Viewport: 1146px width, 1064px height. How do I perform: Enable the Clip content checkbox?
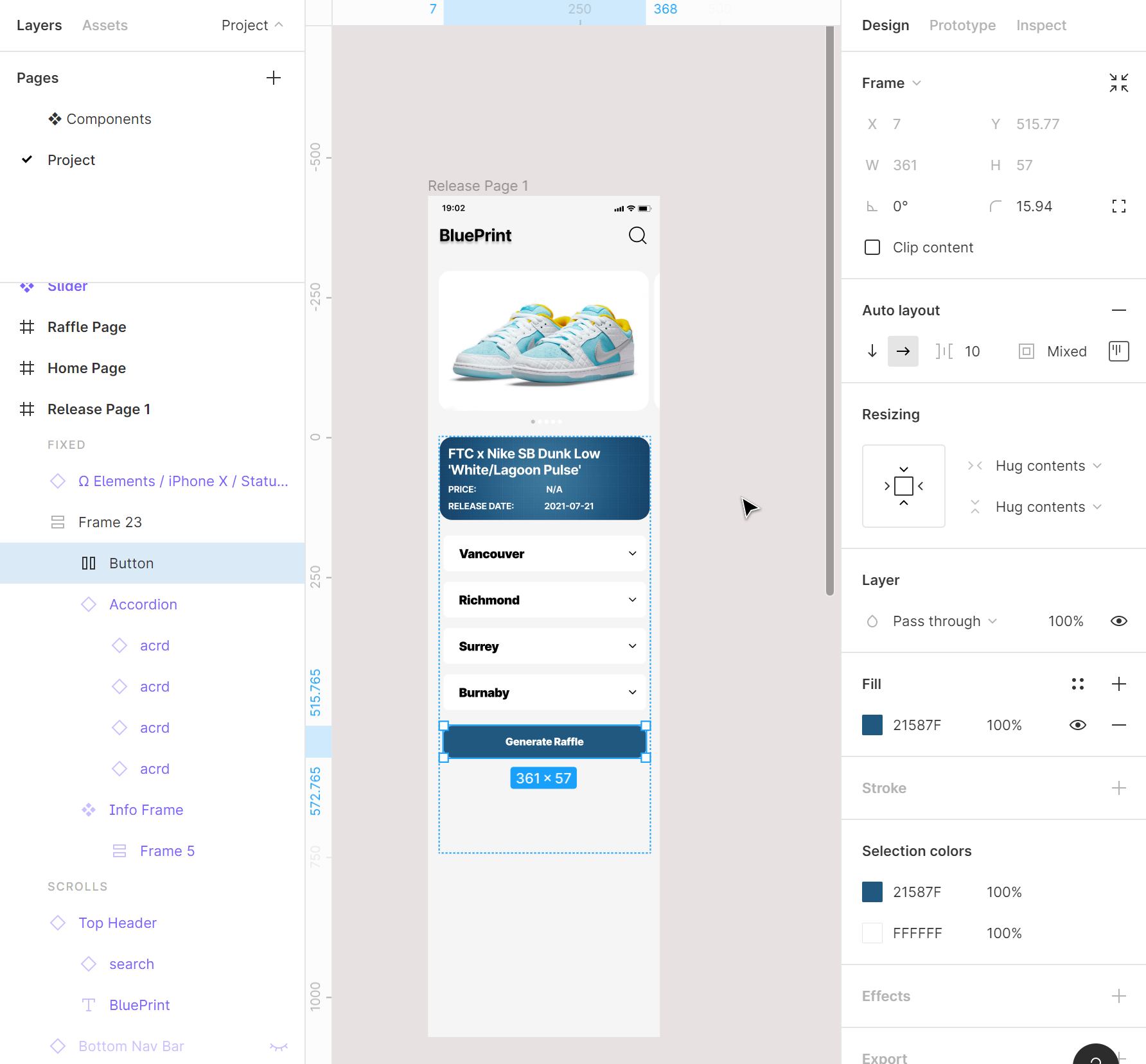click(x=872, y=247)
